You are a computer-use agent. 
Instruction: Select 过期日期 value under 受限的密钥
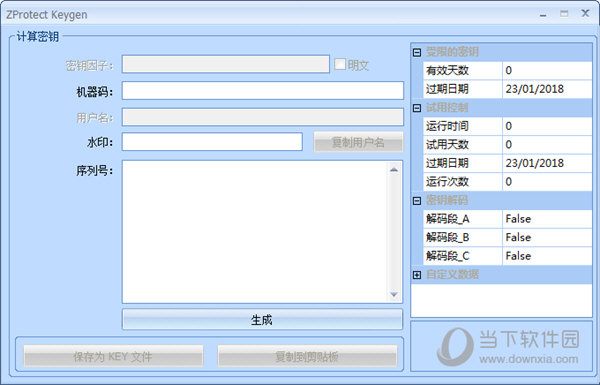(547, 89)
